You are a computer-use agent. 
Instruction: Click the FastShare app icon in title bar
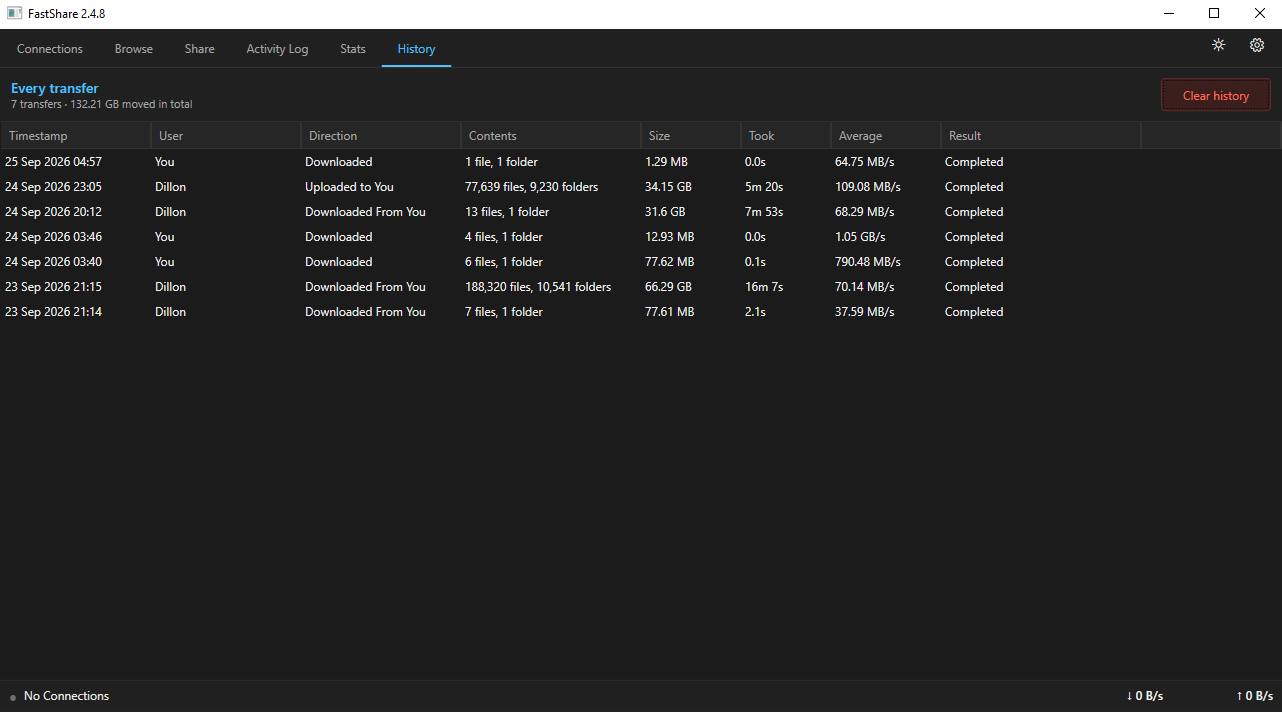(x=15, y=14)
